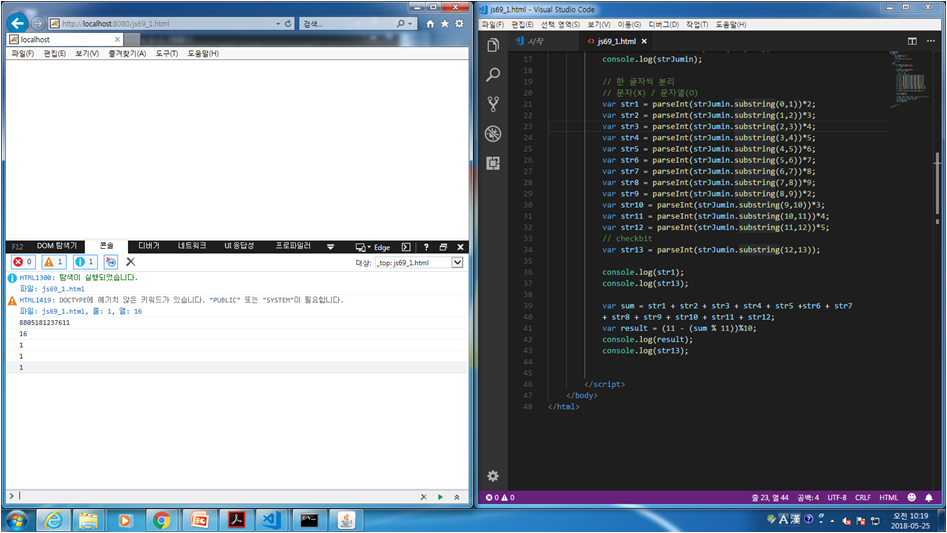Open the target frame dropdown _top: js69_1.html

(x=419, y=263)
